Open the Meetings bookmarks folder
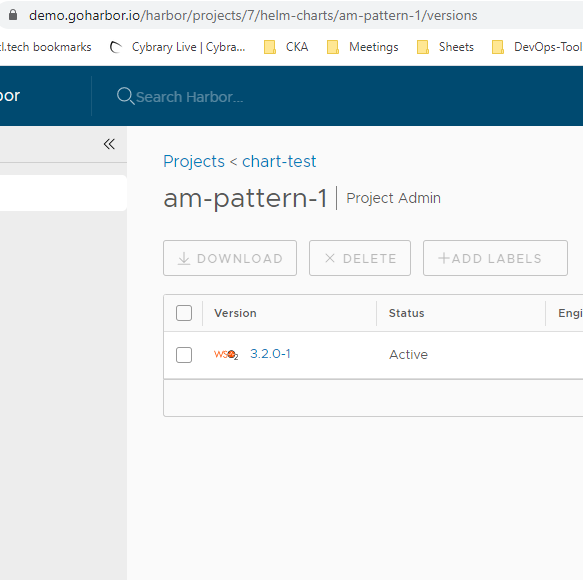Viewport: 583px width, 580px height. pos(363,47)
